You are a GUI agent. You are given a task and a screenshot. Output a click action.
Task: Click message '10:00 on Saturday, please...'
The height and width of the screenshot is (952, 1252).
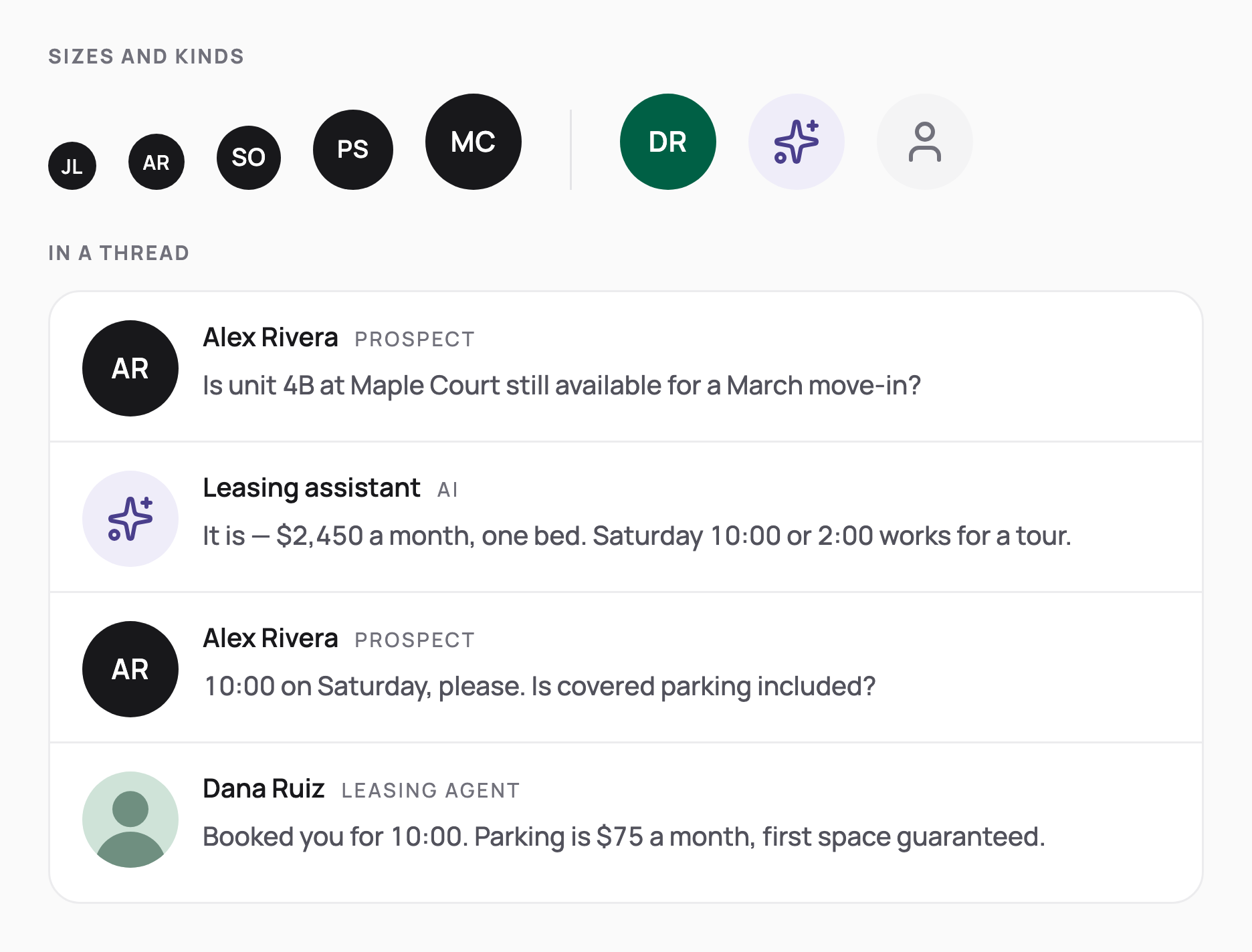click(539, 687)
